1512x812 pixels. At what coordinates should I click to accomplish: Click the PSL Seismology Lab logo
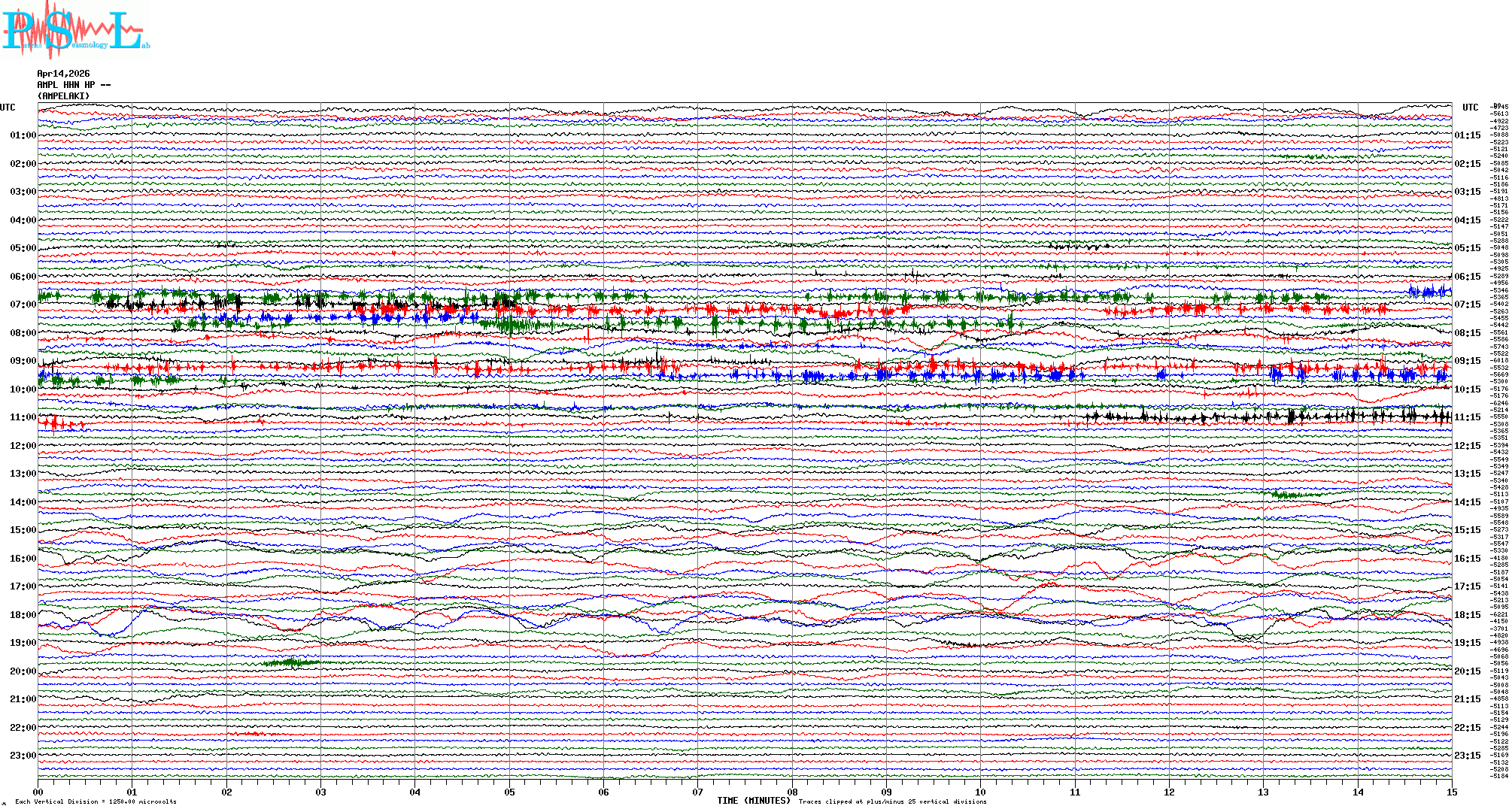pyautogui.click(x=75, y=30)
